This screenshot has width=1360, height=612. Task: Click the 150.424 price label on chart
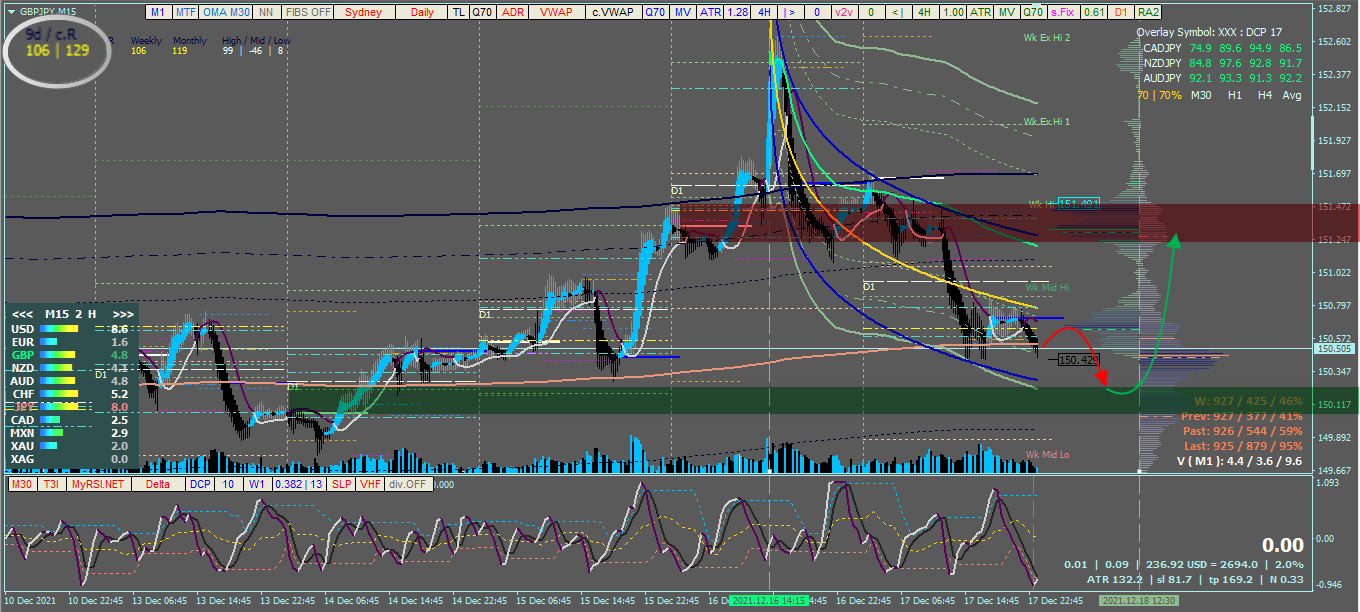(1079, 359)
